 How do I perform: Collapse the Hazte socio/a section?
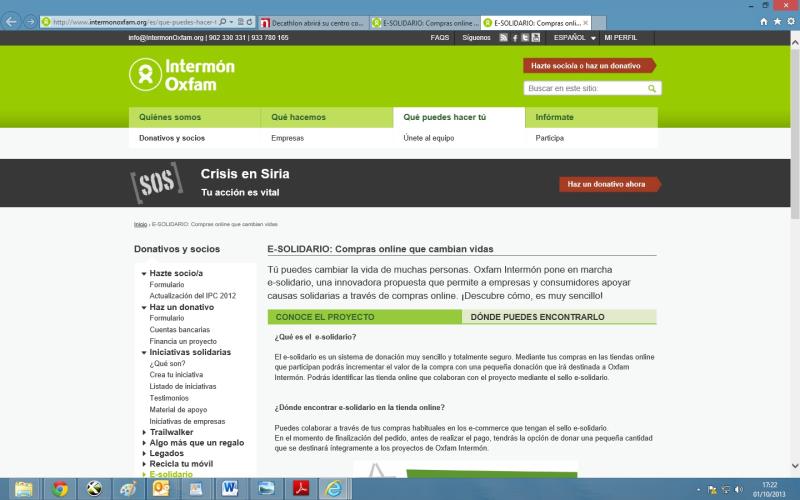click(x=144, y=274)
